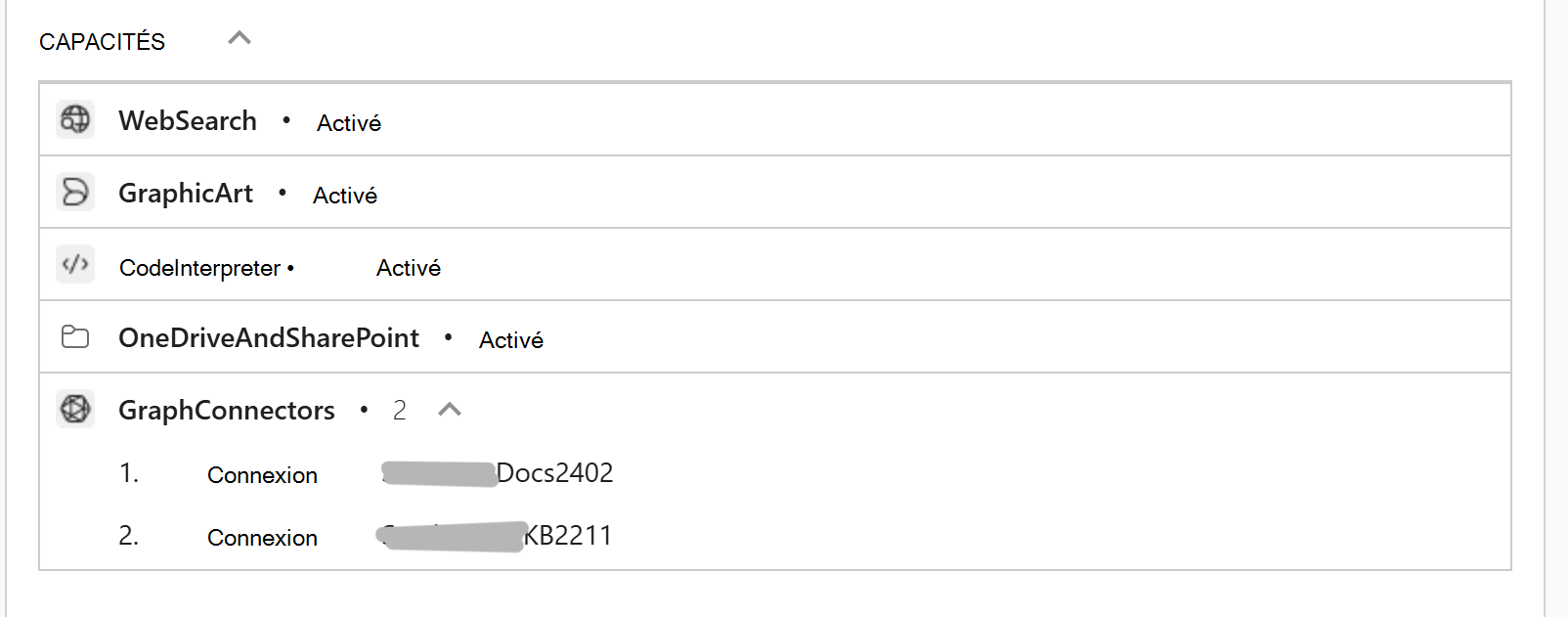This screenshot has width=1568, height=617.
Task: Click the connection count showing 2
Action: pos(400,410)
